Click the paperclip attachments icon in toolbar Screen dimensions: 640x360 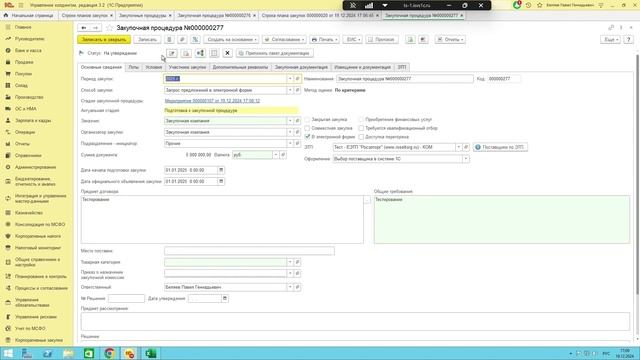click(182, 40)
